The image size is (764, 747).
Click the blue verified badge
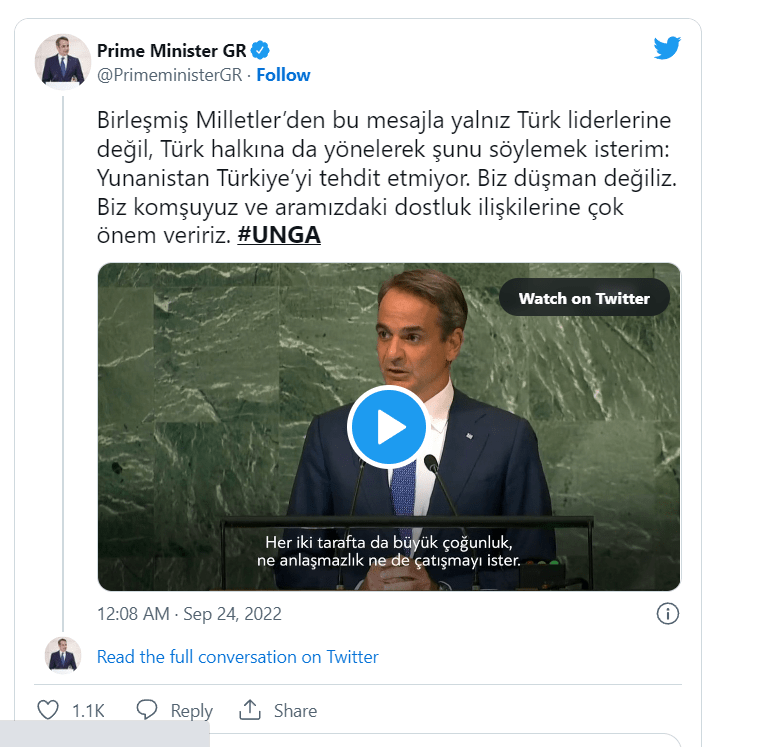pos(259,51)
